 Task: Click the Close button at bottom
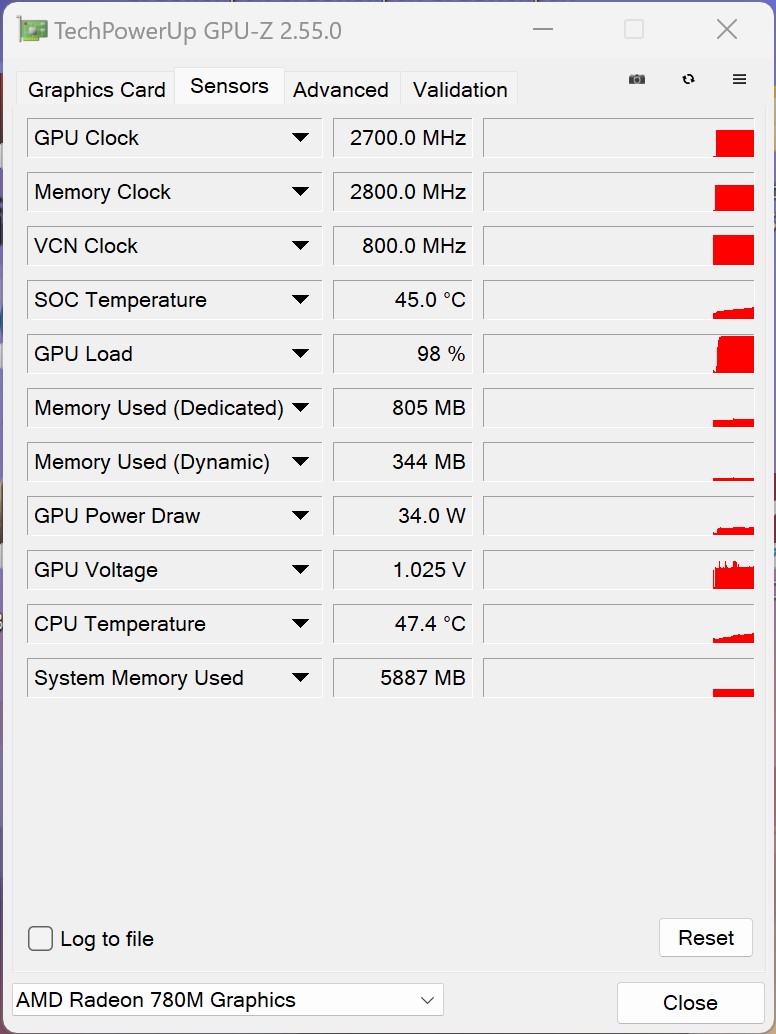pos(690,1003)
